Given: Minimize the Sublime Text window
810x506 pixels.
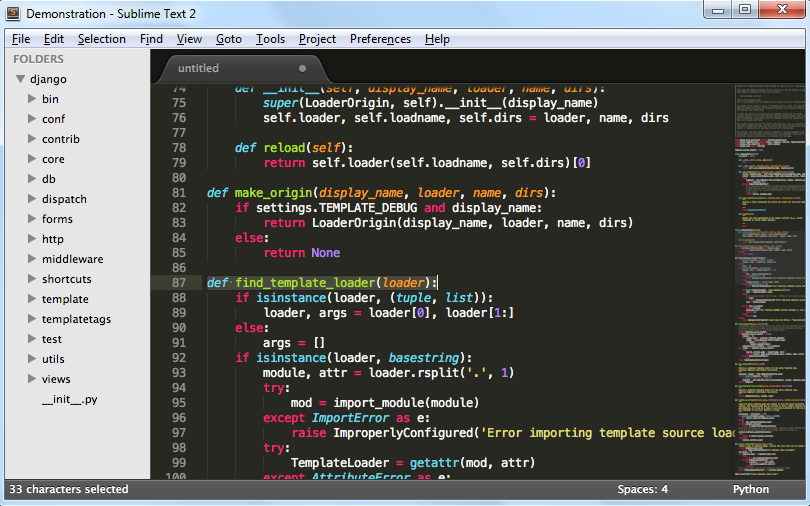Looking at the screenshot, I should 718,10.
